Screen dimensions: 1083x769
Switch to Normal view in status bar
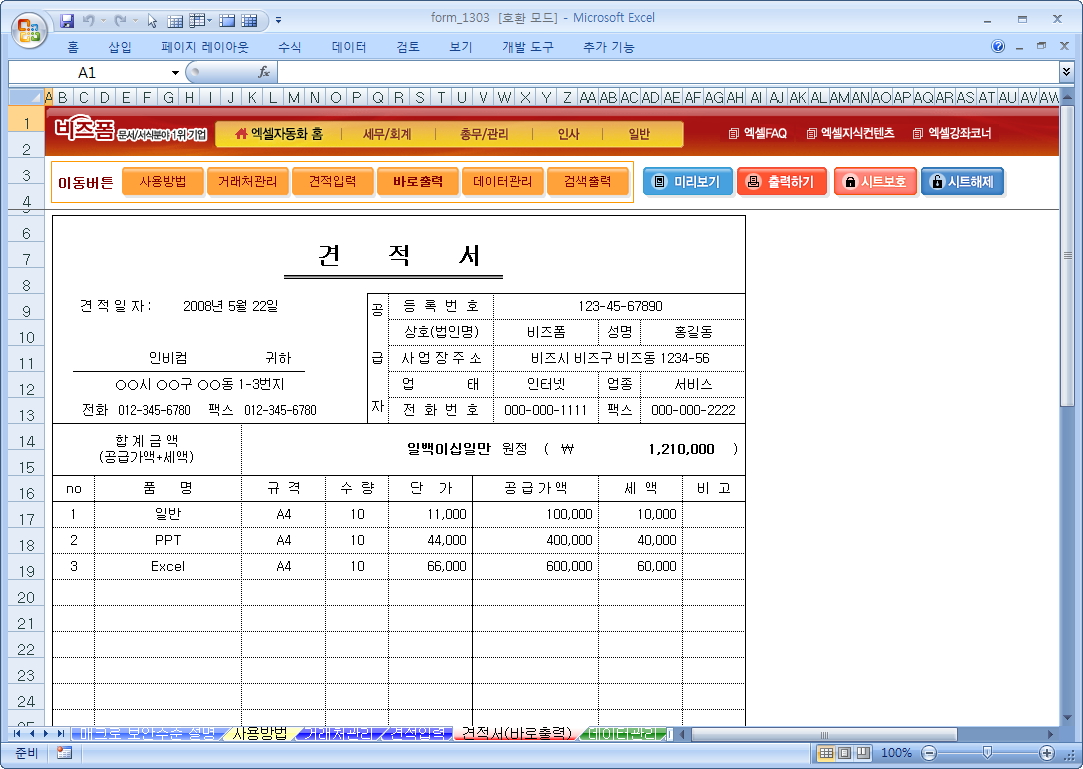826,753
